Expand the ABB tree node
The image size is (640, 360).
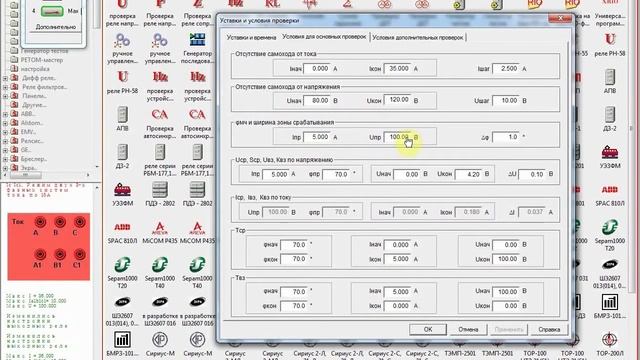pyautogui.click(x=5, y=114)
